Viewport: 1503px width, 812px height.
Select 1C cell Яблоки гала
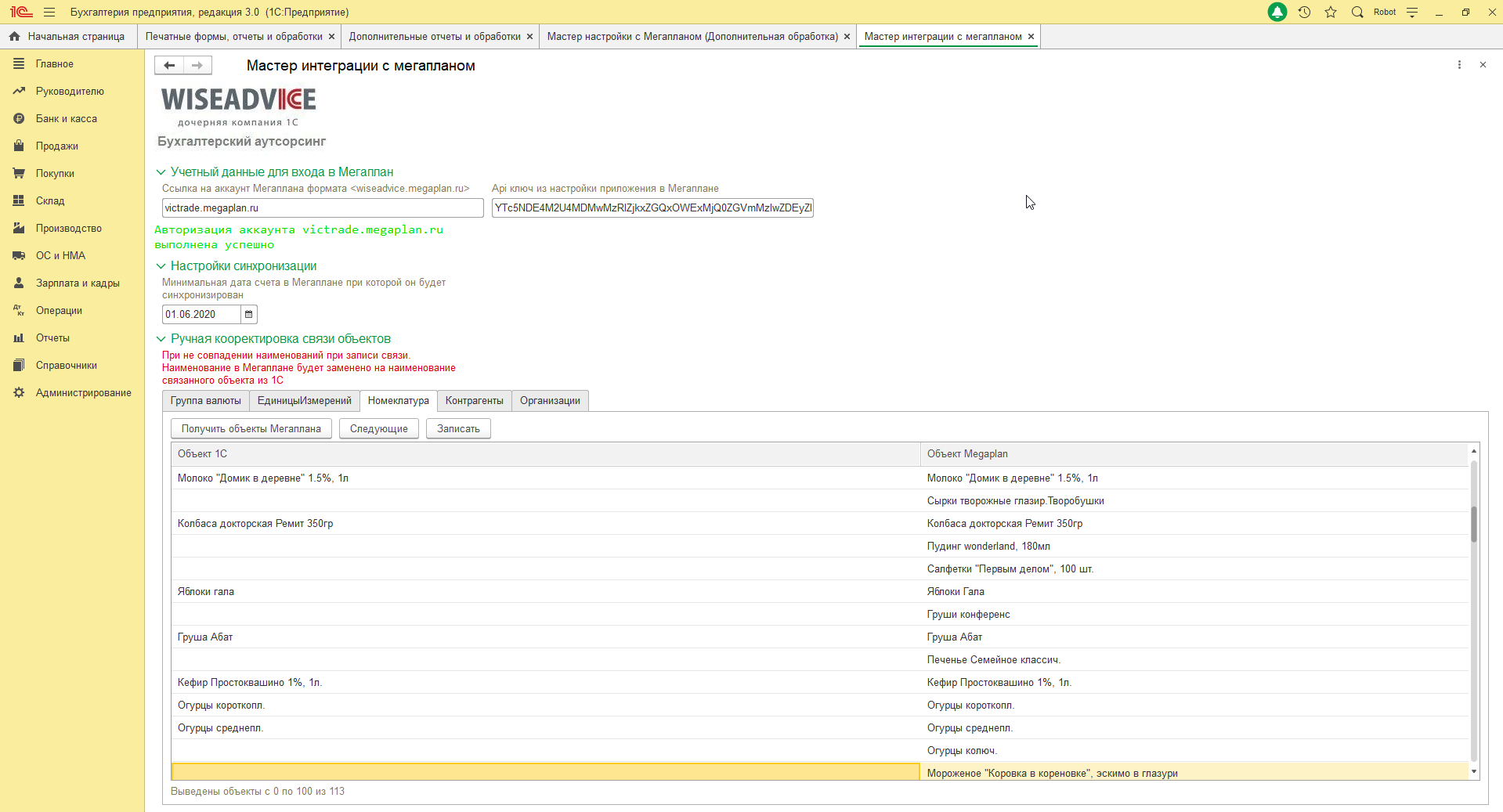(546, 591)
